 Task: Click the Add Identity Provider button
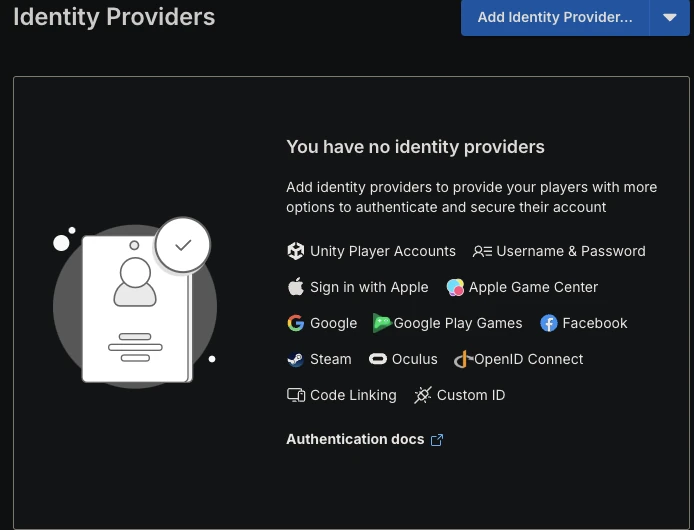555,17
